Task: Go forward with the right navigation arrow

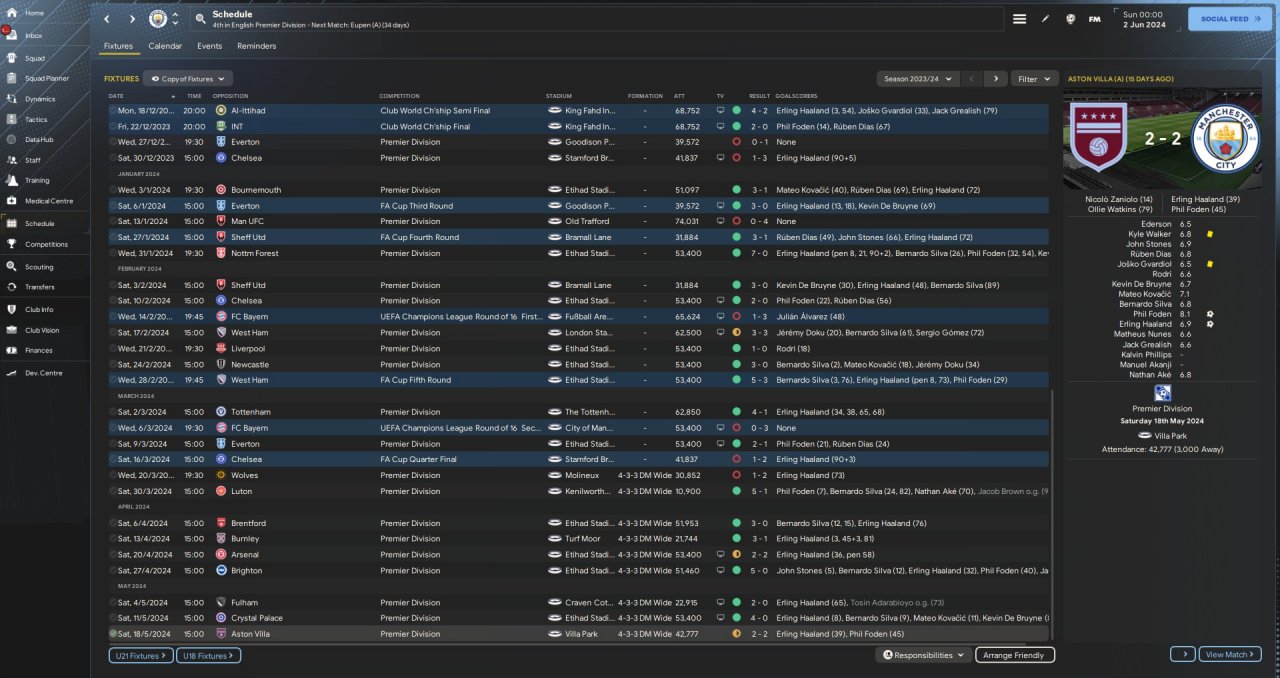Action: click(x=132, y=19)
